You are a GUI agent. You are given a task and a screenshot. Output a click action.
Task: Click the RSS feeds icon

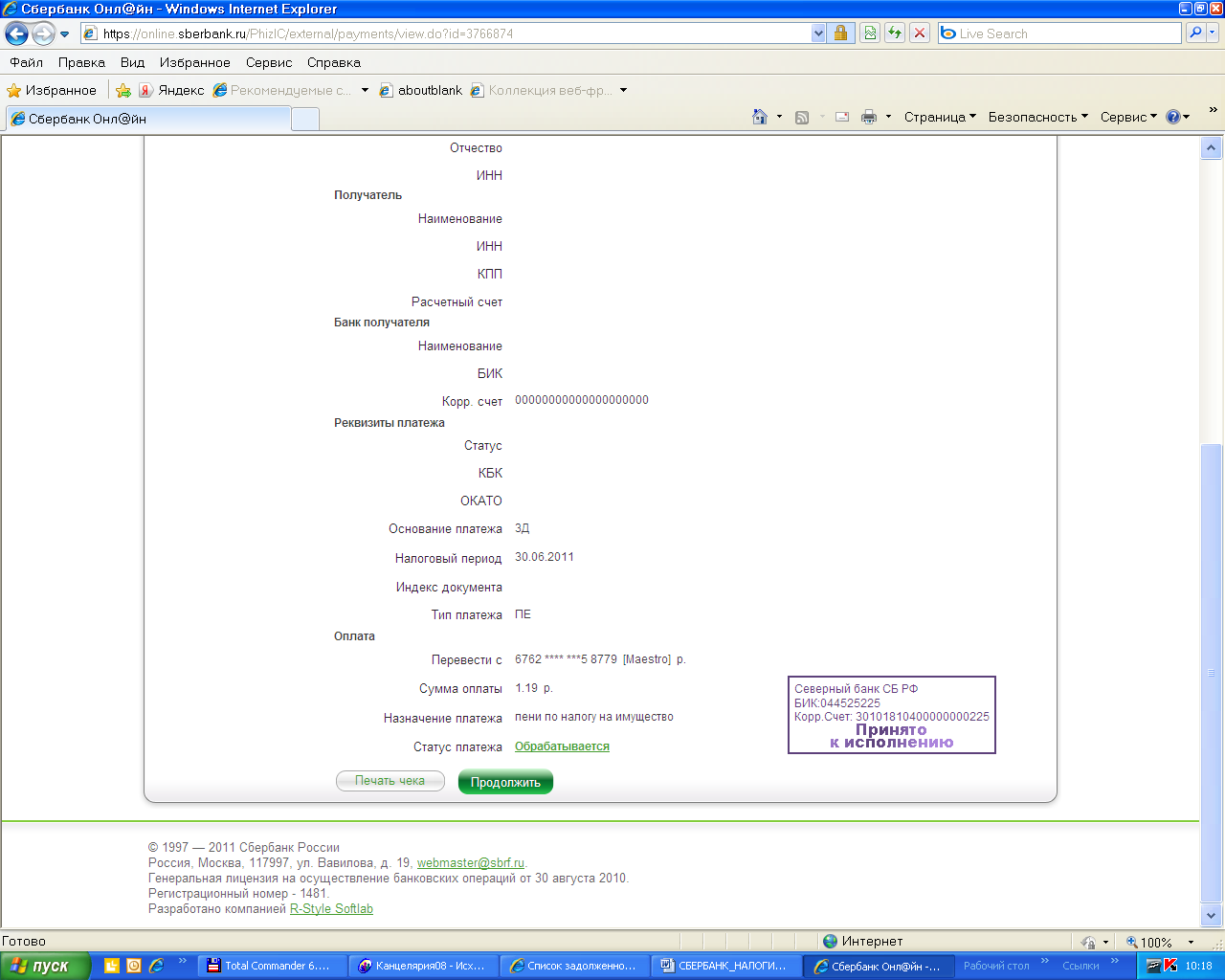(x=802, y=117)
